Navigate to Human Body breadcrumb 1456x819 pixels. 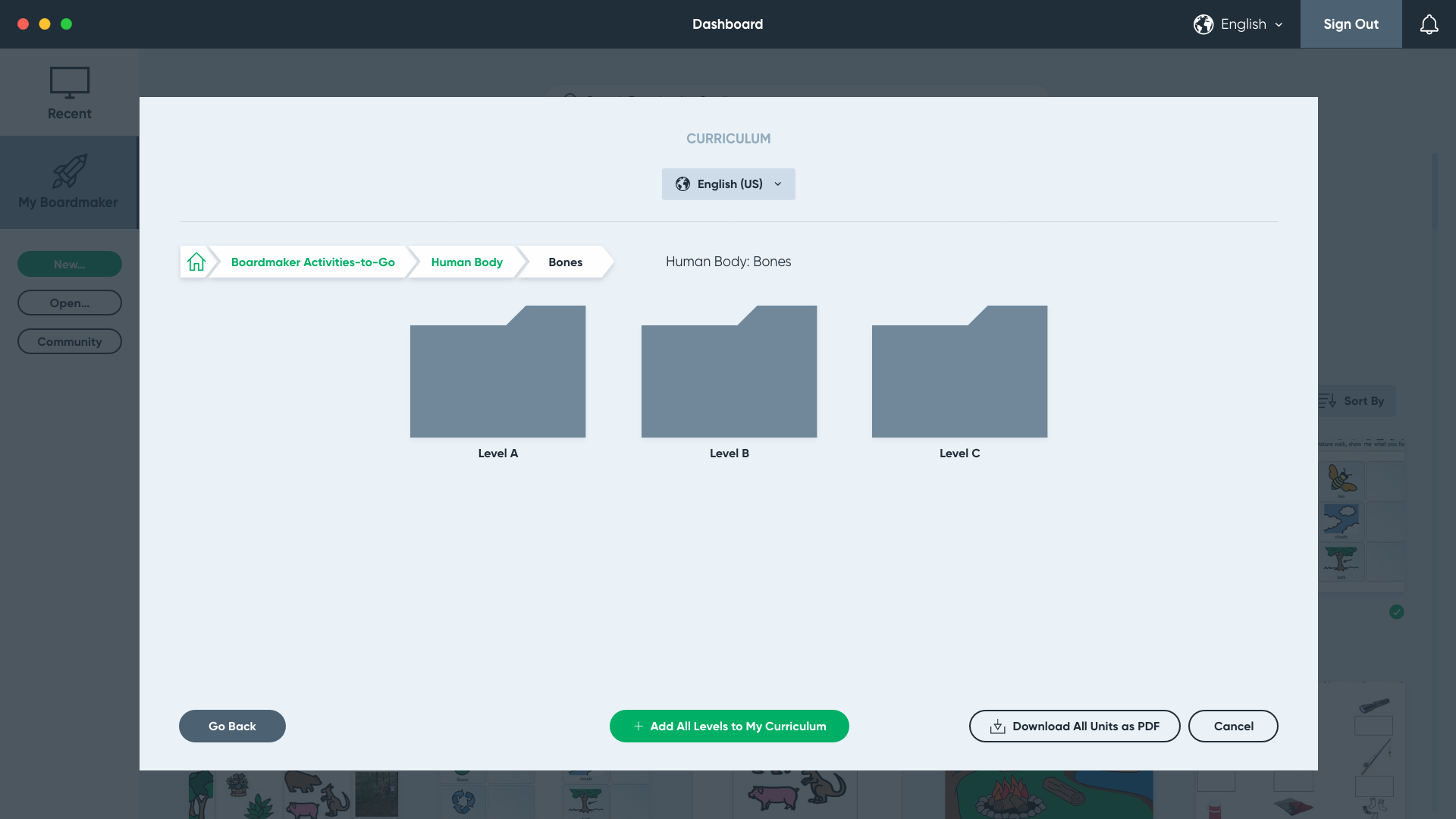[x=466, y=262]
